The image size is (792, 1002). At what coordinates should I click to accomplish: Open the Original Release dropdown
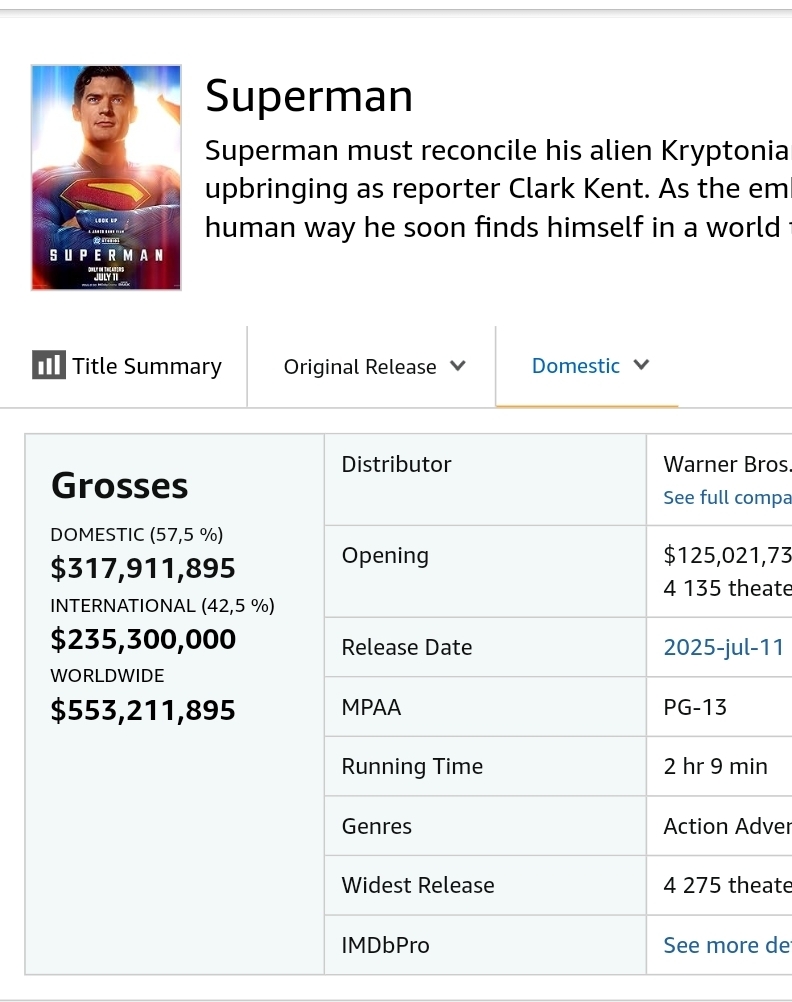360,367
